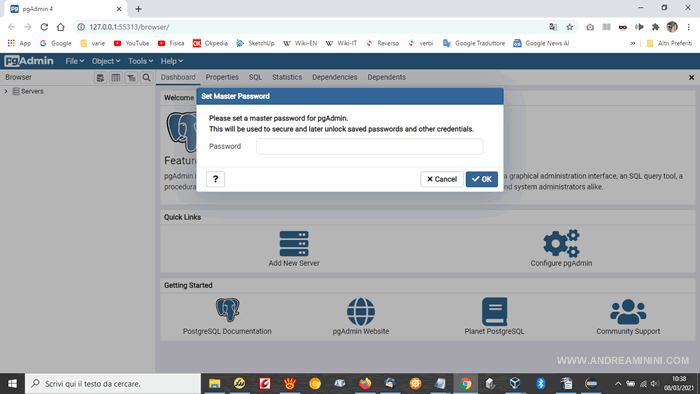Open the Okpedia bookmark
Screen dimensions: 700x394
[x=210, y=43]
